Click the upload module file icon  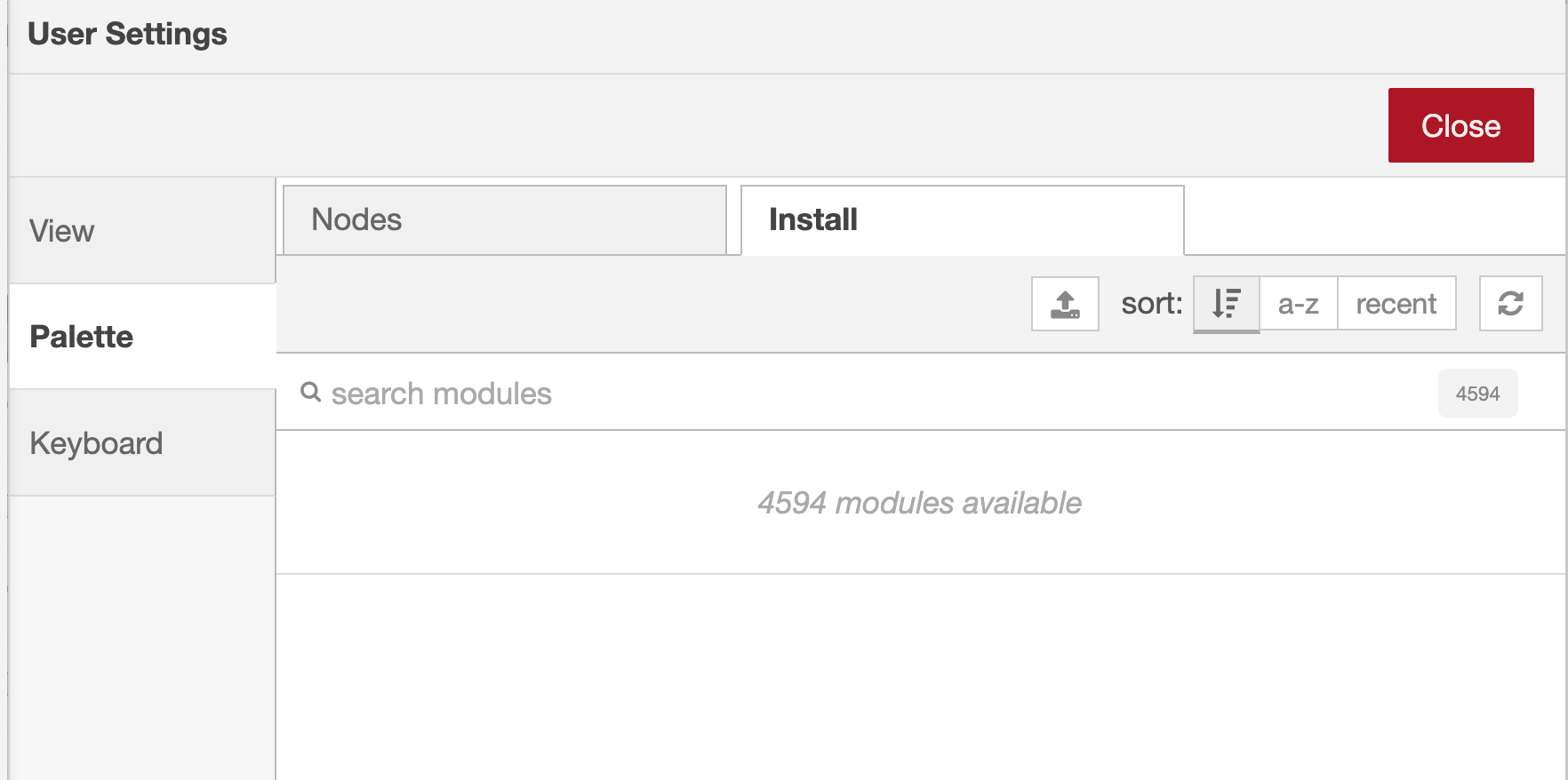(x=1065, y=304)
